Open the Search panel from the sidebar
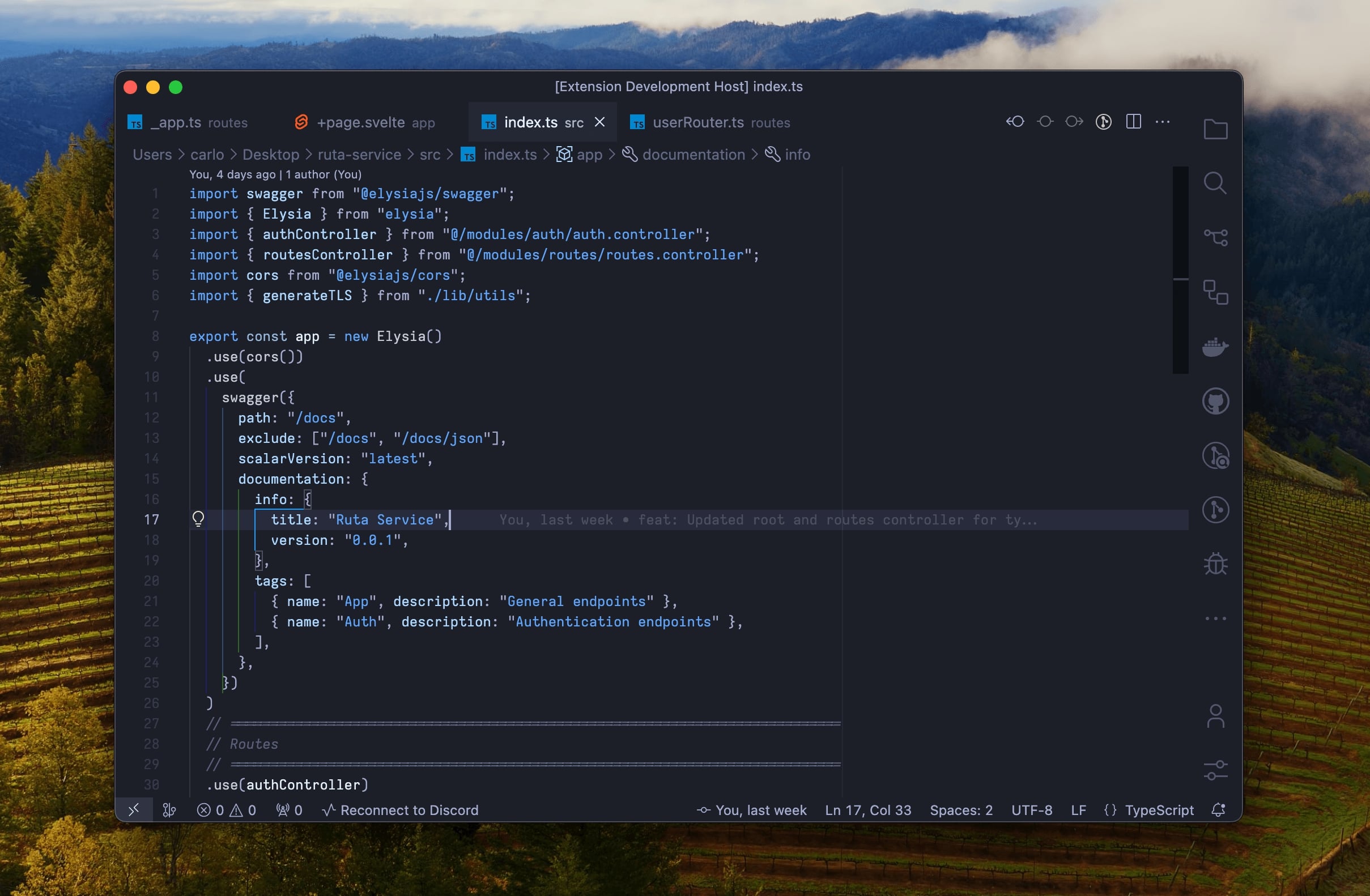Image resolution: width=1370 pixels, height=896 pixels. pyautogui.click(x=1215, y=183)
